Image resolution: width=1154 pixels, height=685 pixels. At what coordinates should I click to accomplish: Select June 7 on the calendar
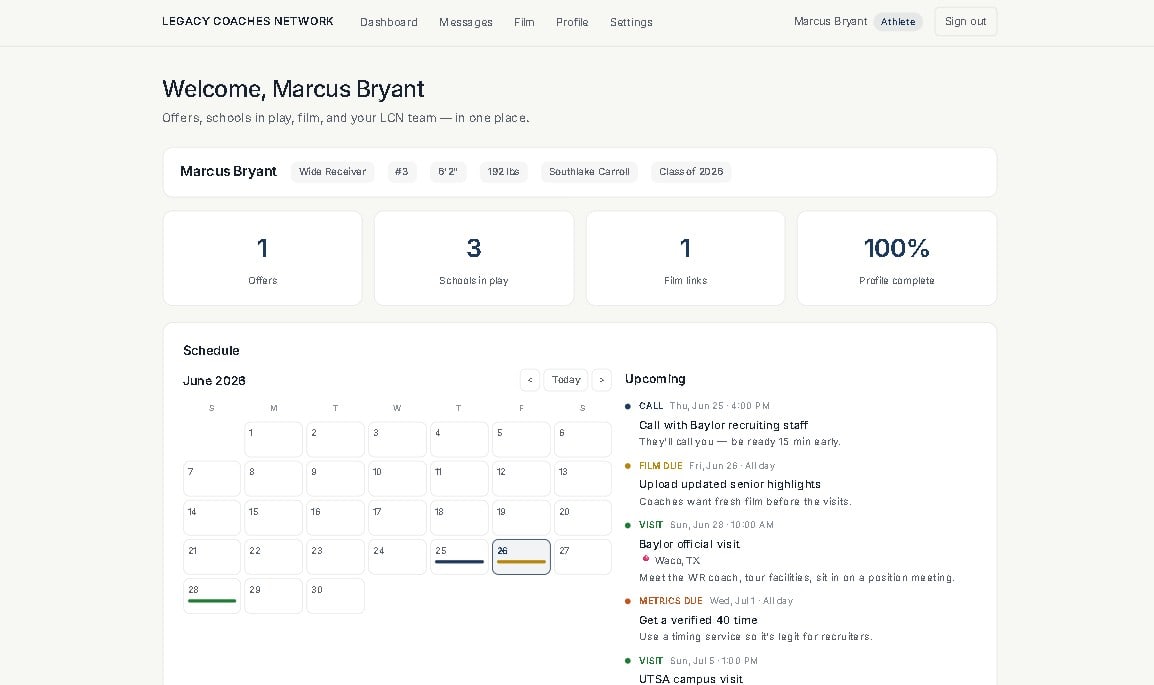(212, 478)
